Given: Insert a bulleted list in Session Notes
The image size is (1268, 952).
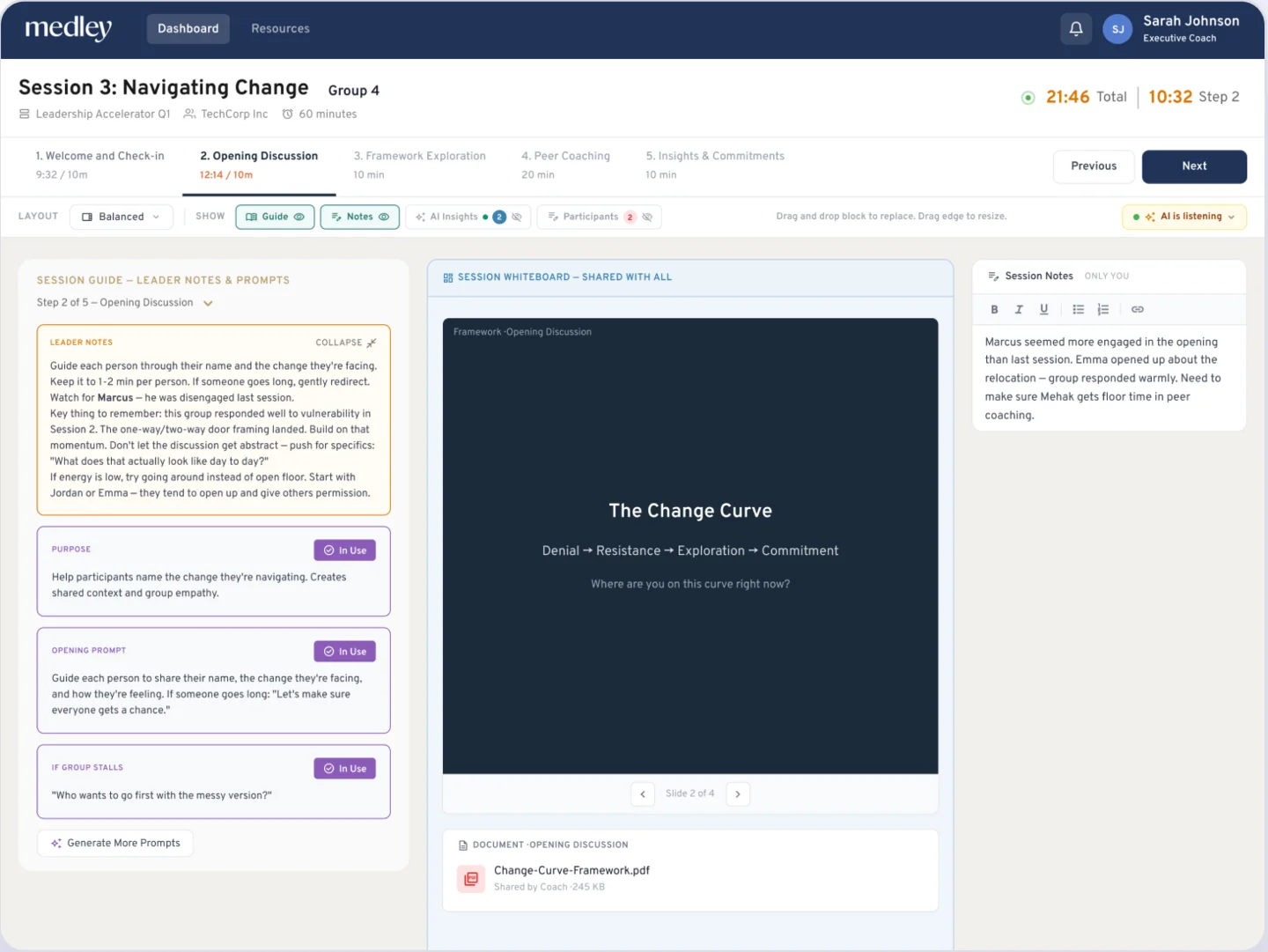Looking at the screenshot, I should click(1078, 309).
